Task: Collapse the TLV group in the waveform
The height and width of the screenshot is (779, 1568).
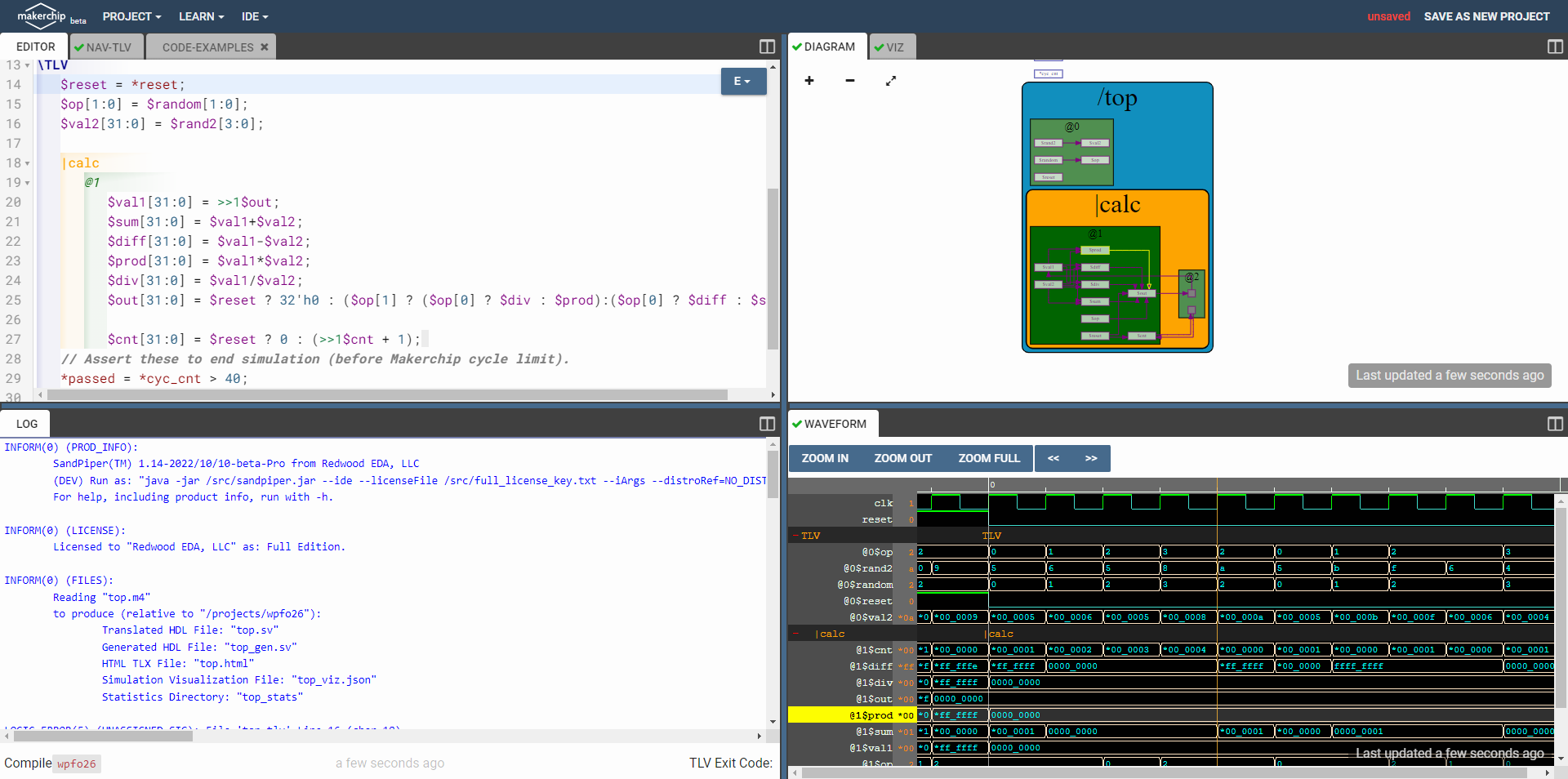Action: (795, 536)
